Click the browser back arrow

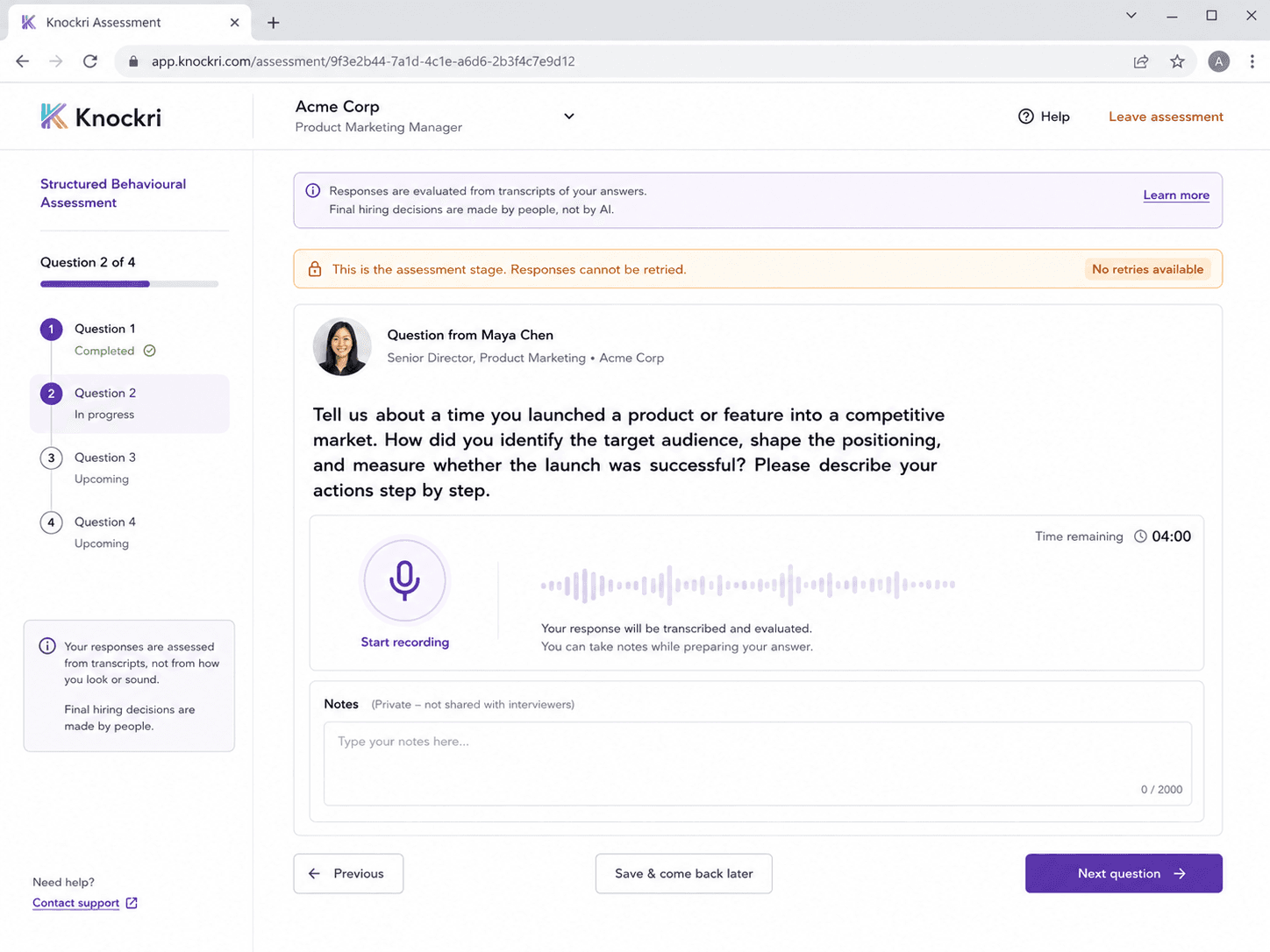[23, 61]
